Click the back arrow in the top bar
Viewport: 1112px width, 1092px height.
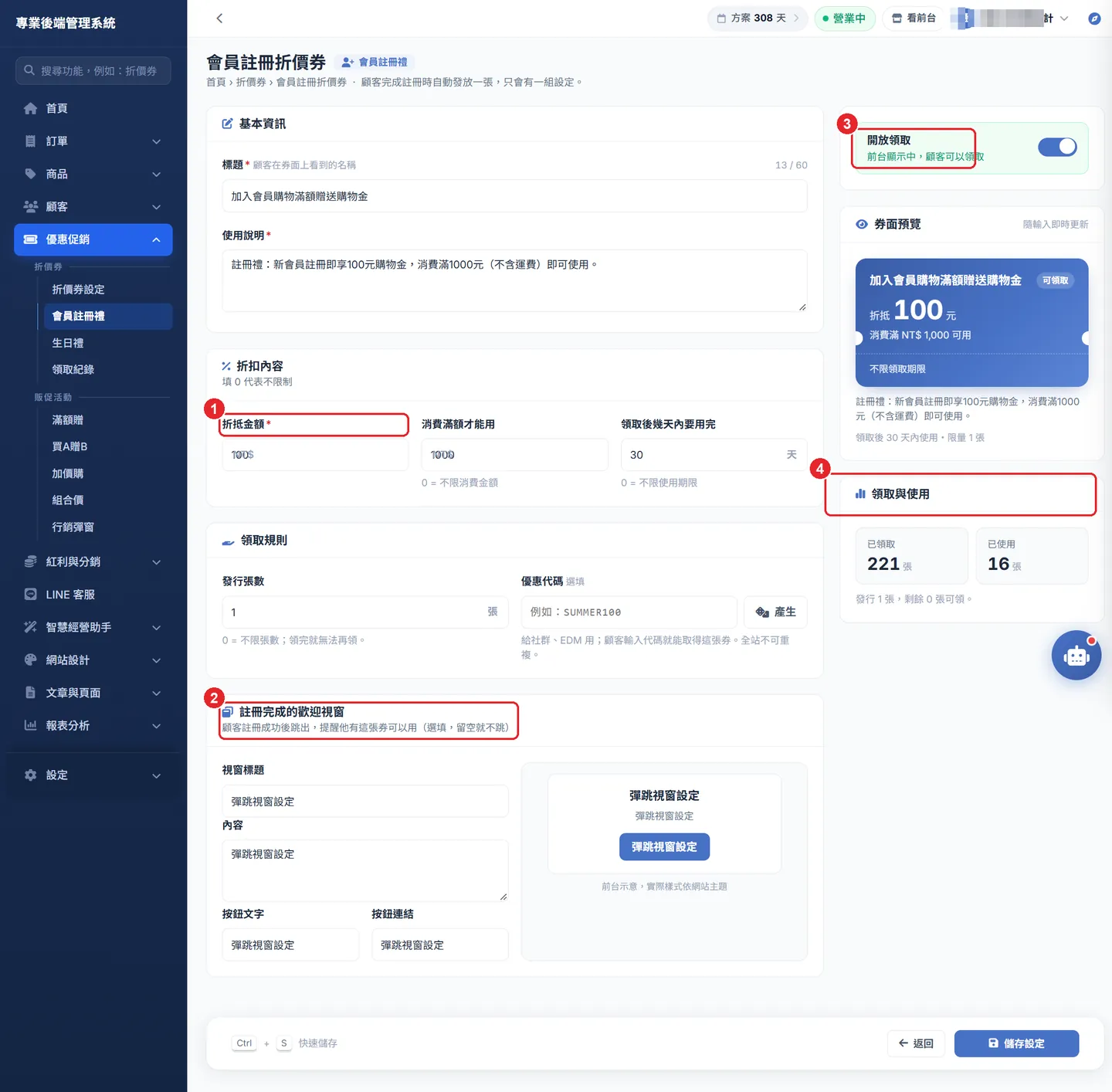coord(219,18)
